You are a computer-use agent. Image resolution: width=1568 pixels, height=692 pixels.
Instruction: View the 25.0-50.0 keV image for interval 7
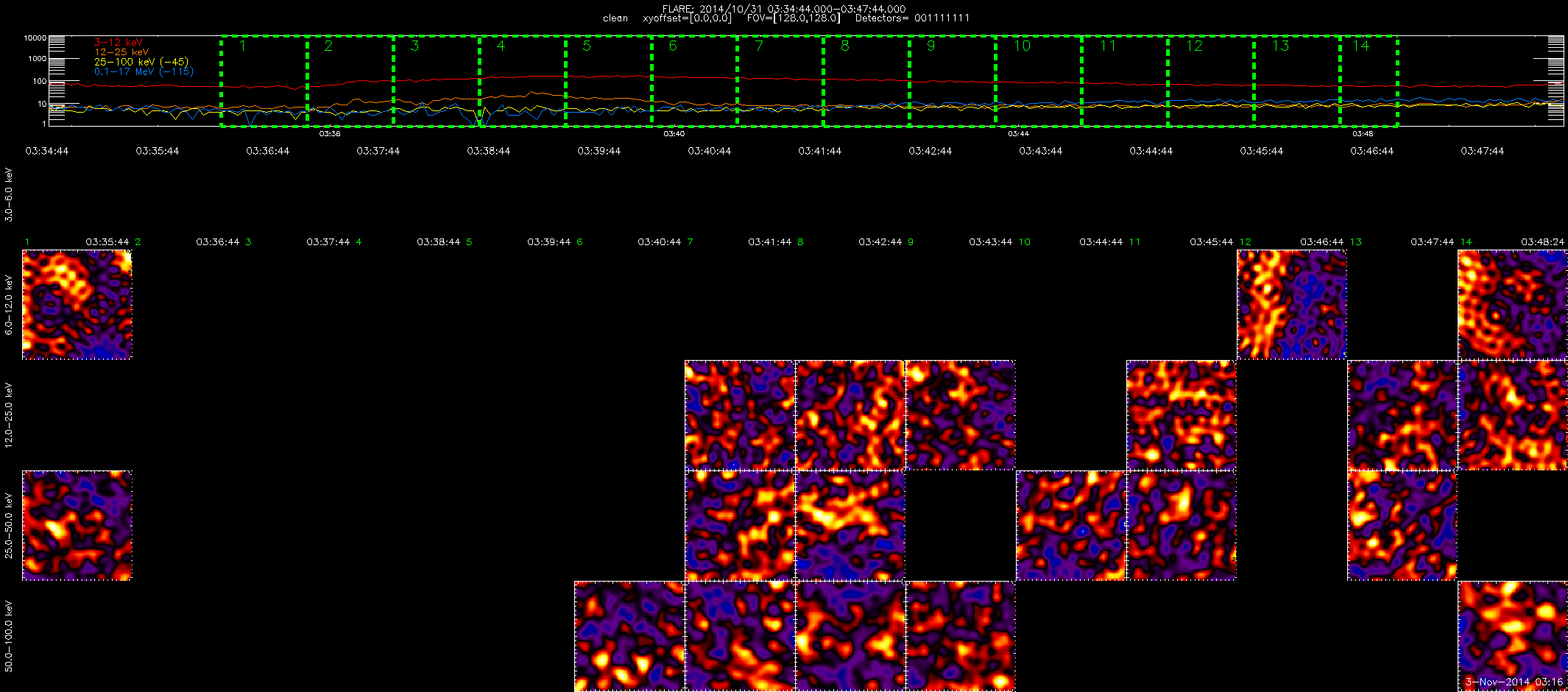(740, 526)
